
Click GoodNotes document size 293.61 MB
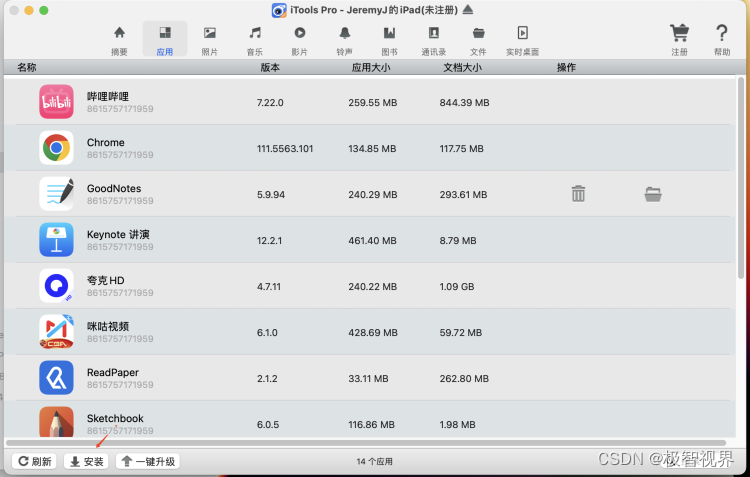tap(463, 195)
